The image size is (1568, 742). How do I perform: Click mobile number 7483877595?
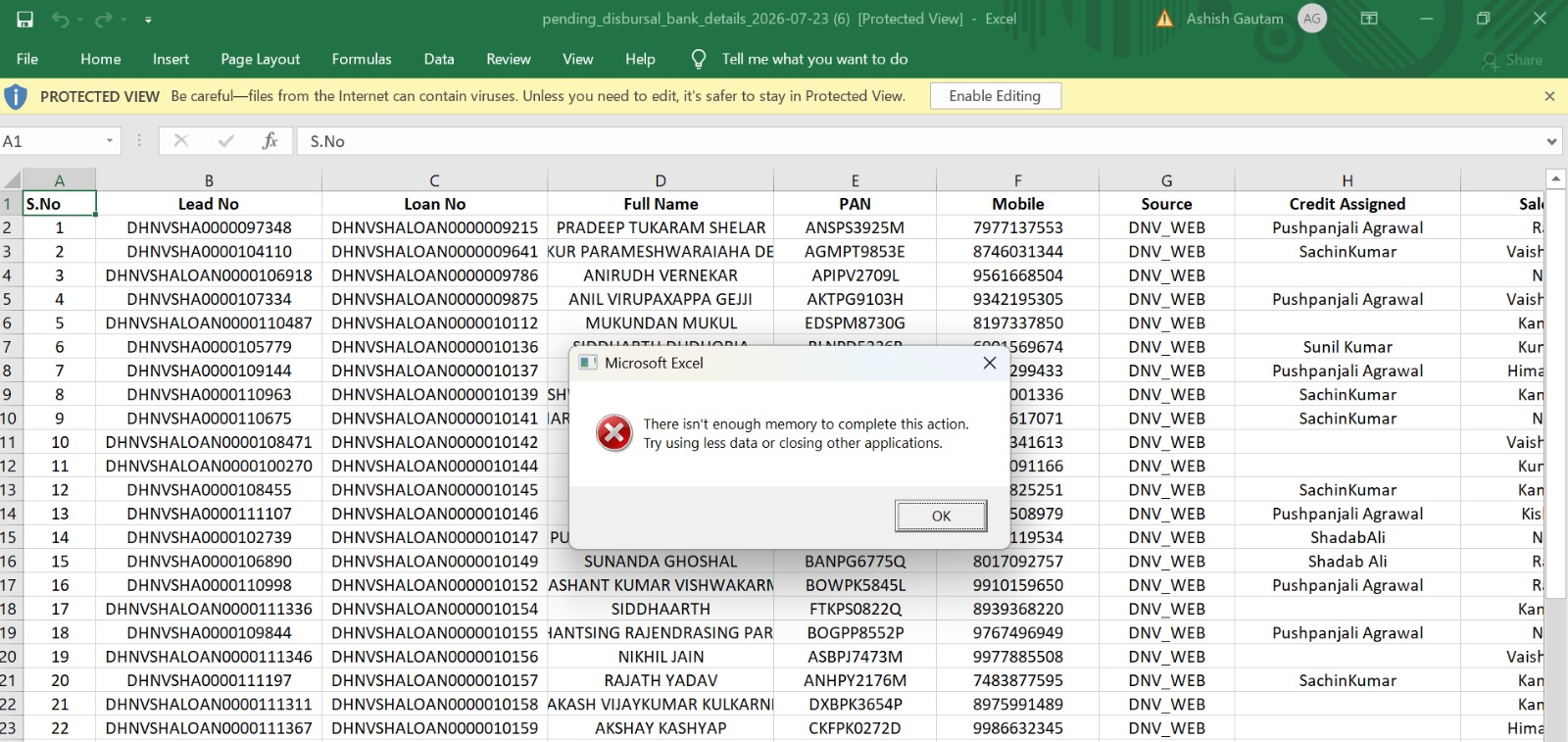pyautogui.click(x=1017, y=680)
